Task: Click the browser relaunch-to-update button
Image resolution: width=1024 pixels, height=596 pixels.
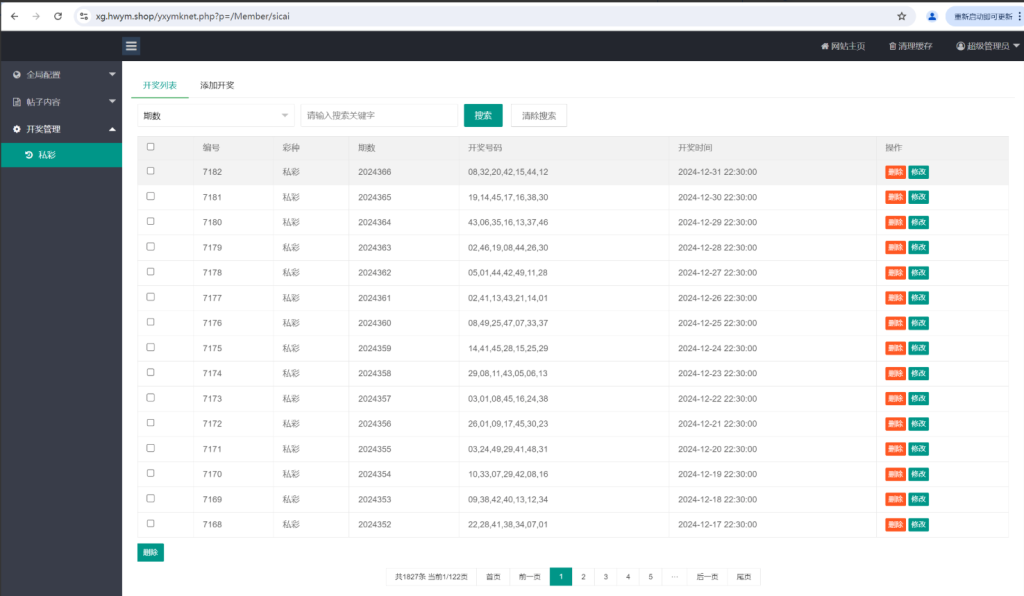Action: 984,16
